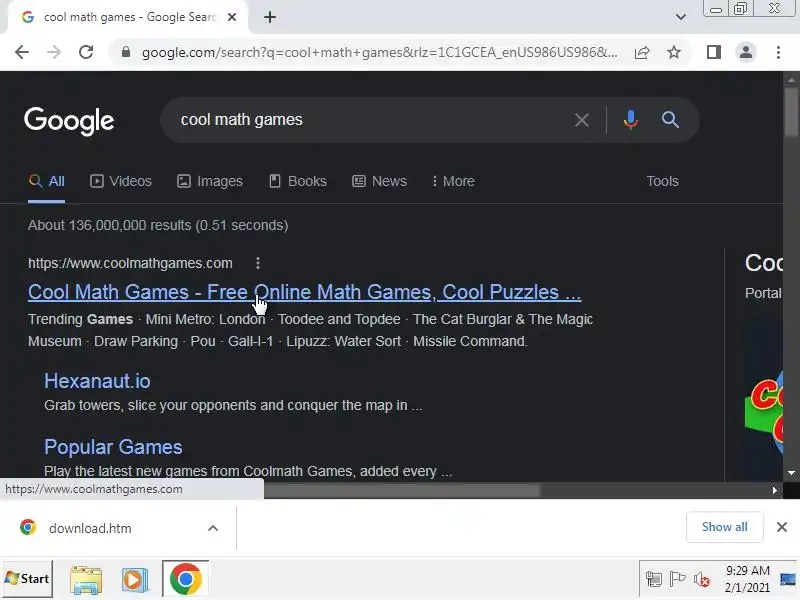800x600 pixels.
Task: Click the results count text
Action: point(158,226)
